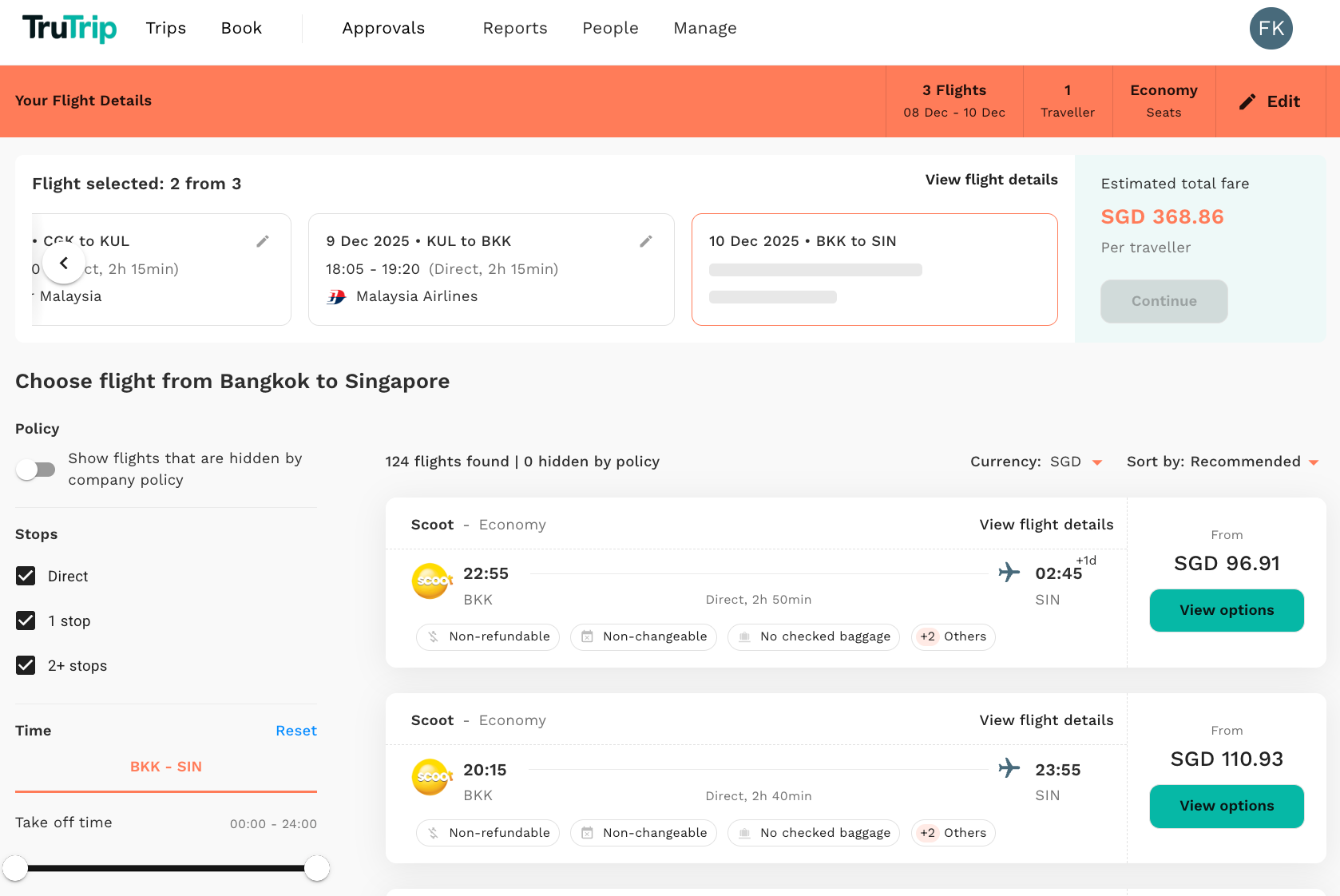This screenshot has height=896, width=1340.
Task: Click Malaysia Airlines logo on the KUL to BKK card
Action: tap(336, 296)
